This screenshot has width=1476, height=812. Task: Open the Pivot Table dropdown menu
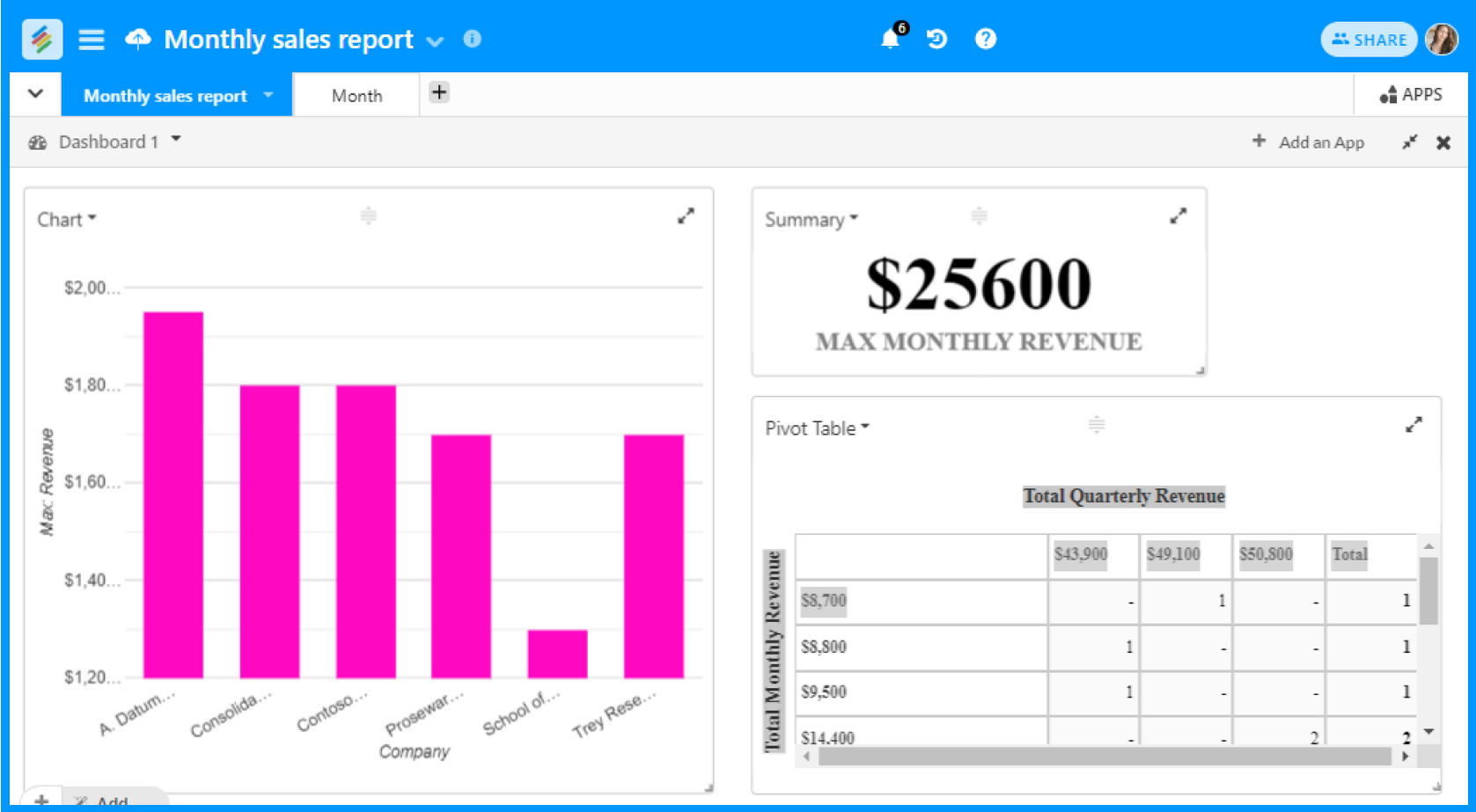817,428
